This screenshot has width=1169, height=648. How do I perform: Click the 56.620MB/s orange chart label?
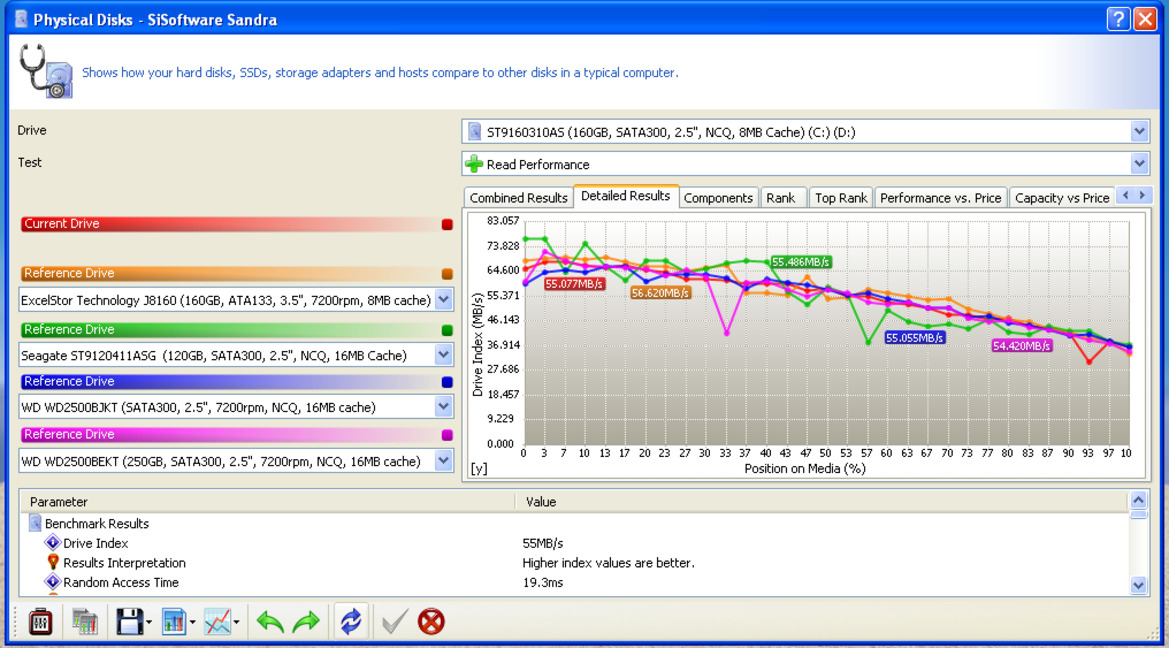click(x=660, y=293)
